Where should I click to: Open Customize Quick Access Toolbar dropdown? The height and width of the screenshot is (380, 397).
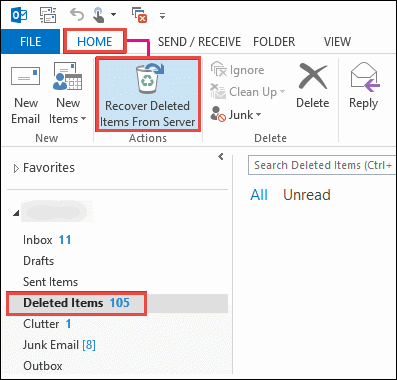click(x=162, y=15)
